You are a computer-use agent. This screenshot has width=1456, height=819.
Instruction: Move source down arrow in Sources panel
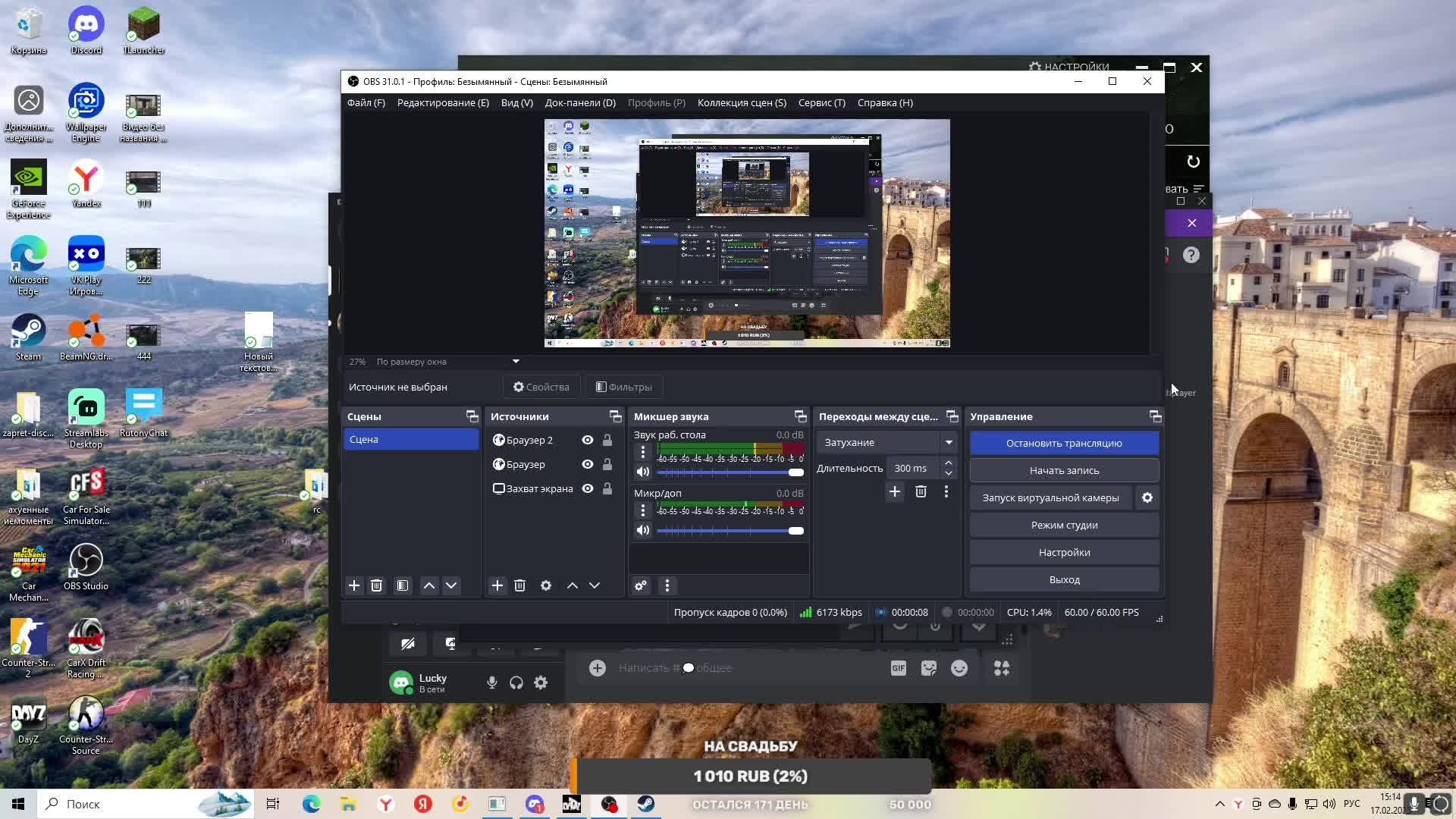pos(595,585)
